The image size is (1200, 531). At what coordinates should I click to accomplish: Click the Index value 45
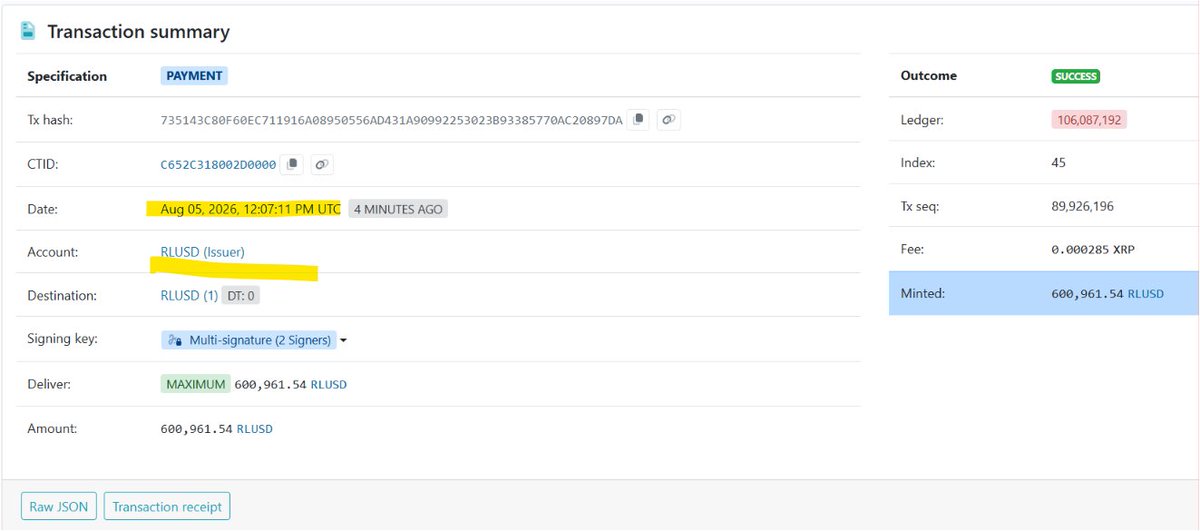click(1058, 162)
